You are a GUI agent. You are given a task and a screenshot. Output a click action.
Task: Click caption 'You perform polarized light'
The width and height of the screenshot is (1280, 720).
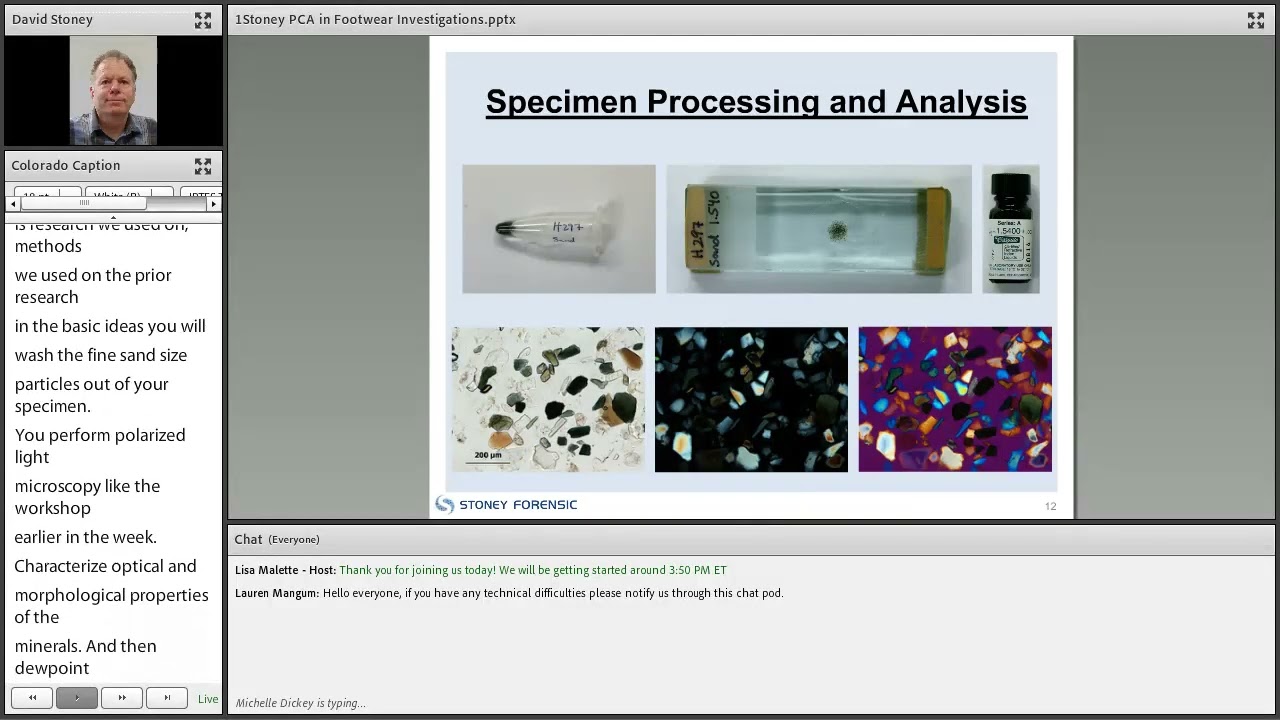pyautogui.click(x=100, y=446)
